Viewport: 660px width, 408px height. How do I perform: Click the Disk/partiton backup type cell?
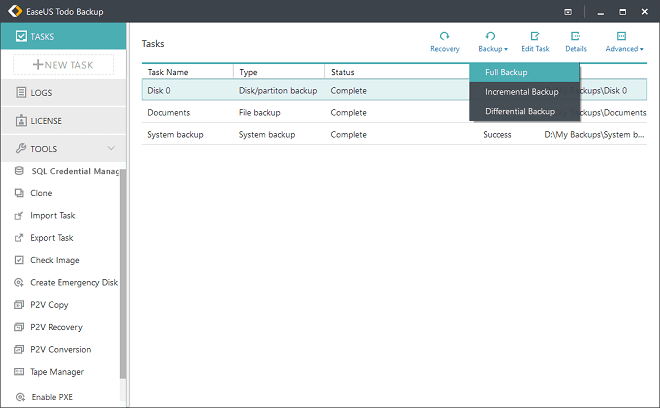click(278, 91)
